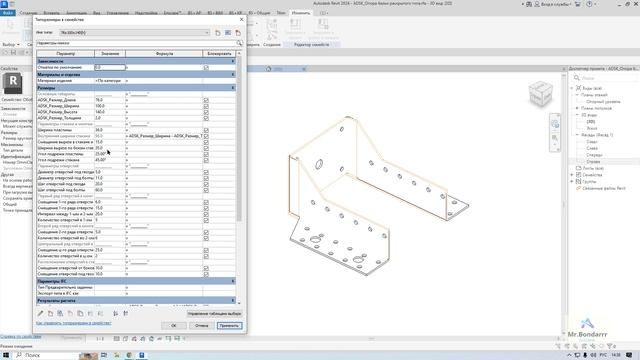640x360 pixels.
Task: Expand Семейства node in Project Browser
Action: (572, 175)
